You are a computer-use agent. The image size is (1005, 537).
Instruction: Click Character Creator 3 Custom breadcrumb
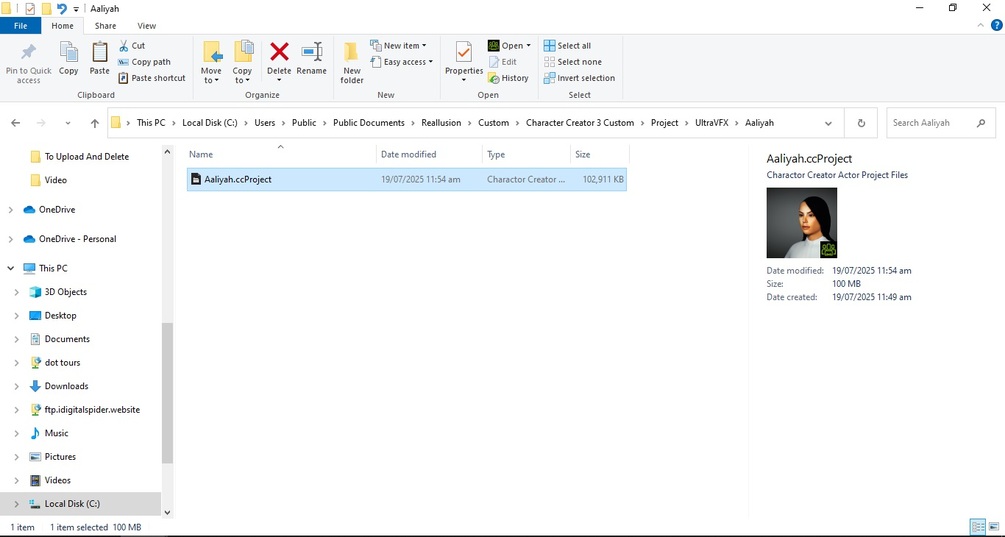tap(579, 123)
